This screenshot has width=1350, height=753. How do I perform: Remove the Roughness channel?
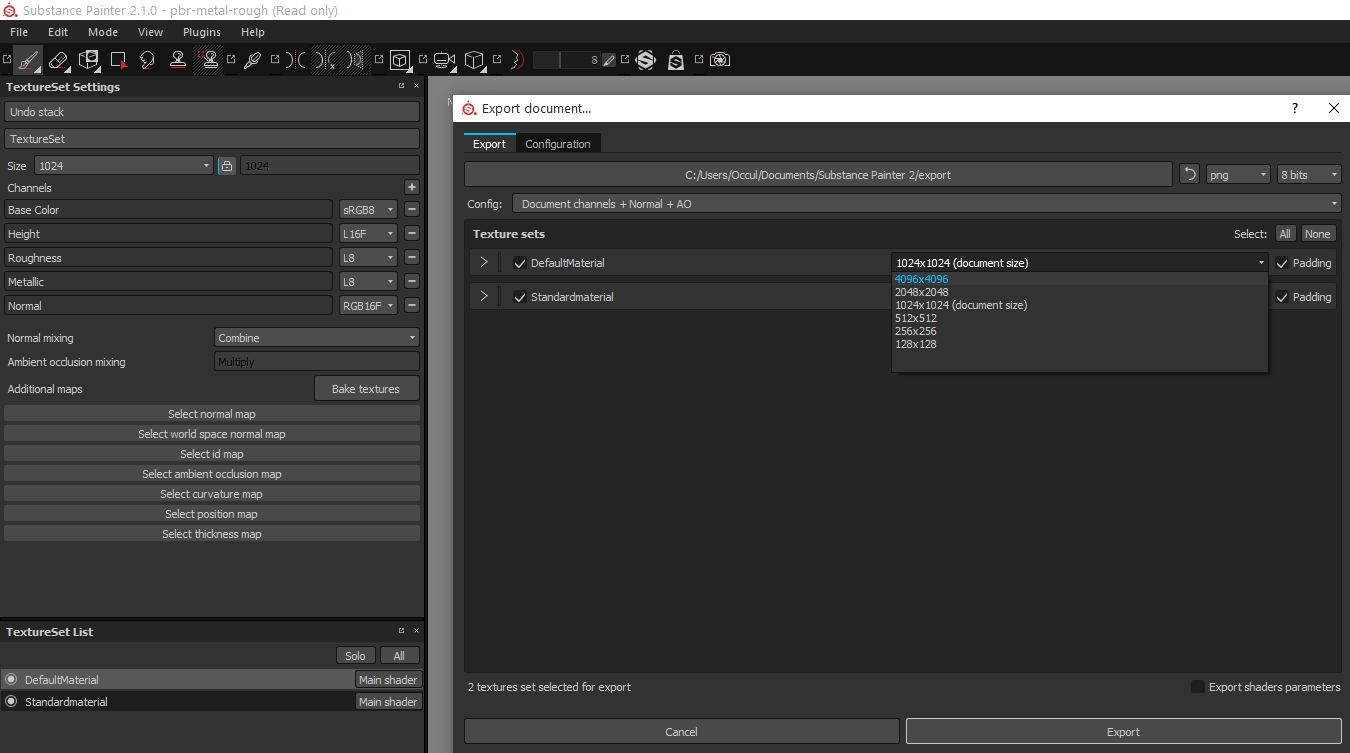click(x=411, y=257)
